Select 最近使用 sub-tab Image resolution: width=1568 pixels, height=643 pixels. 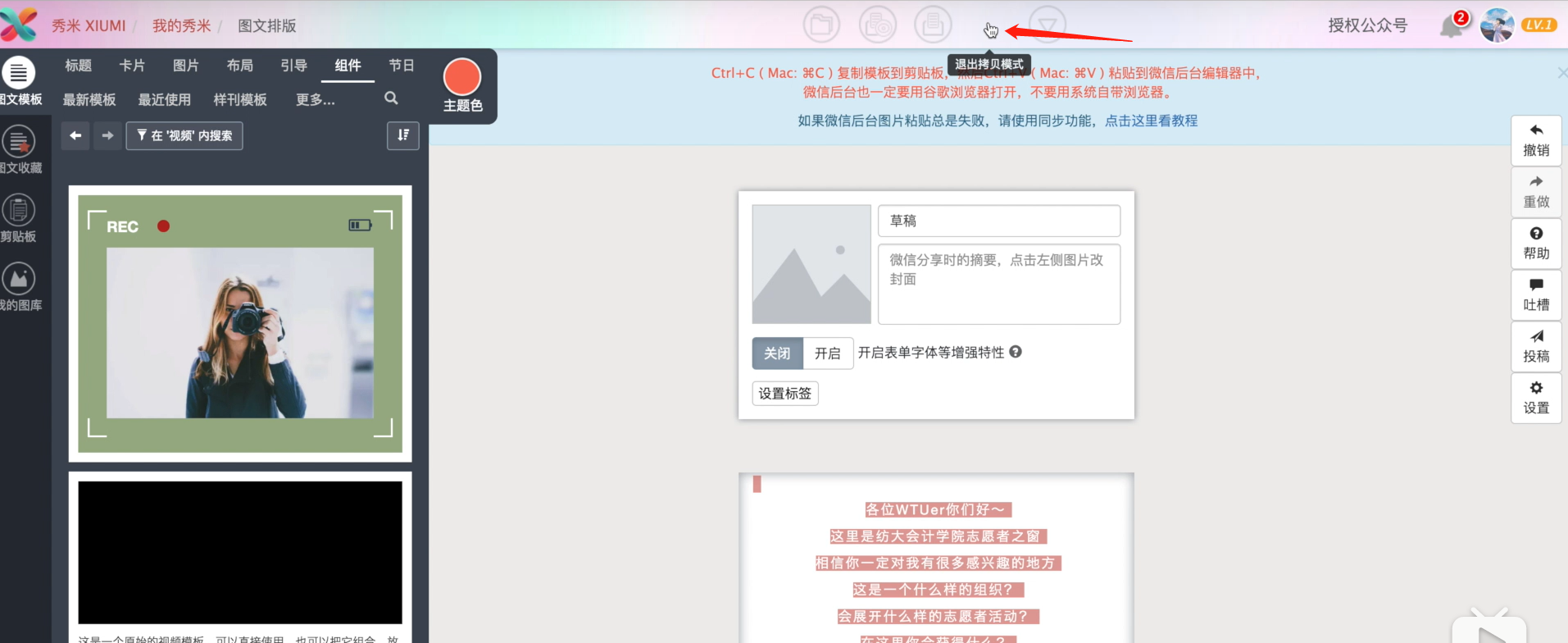click(164, 99)
